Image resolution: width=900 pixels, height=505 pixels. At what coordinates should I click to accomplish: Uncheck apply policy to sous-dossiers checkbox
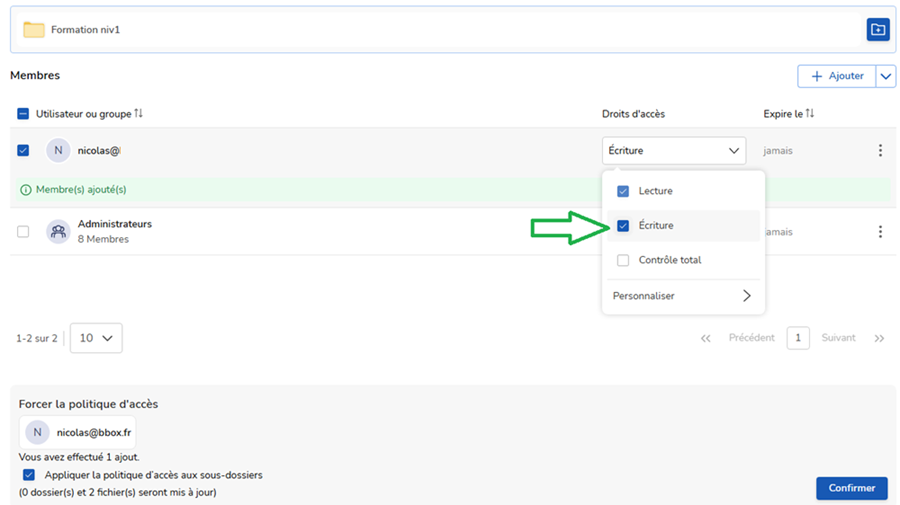[28, 475]
